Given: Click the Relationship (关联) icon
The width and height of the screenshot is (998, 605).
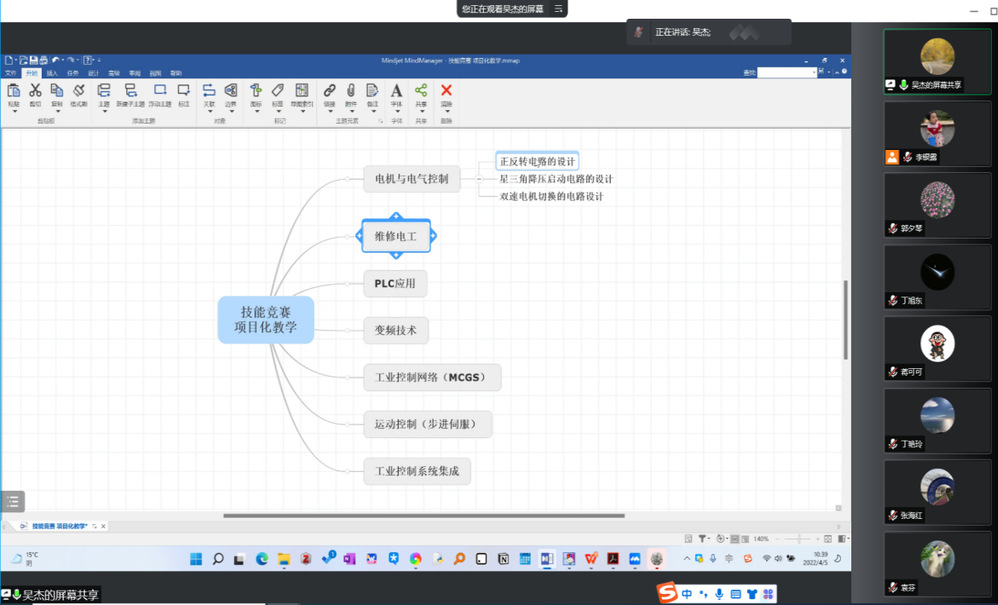Looking at the screenshot, I should (209, 91).
